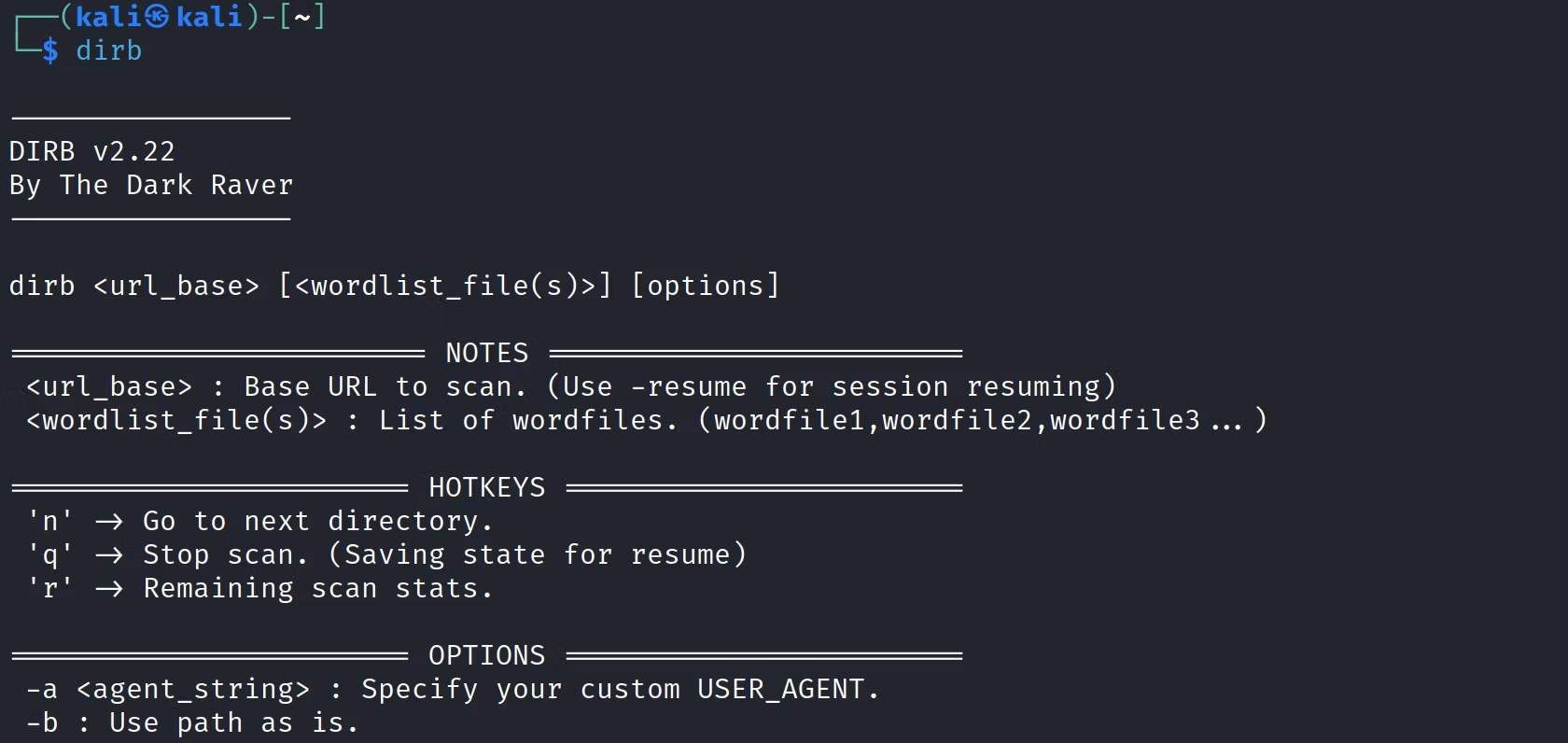
Task: Click the 'By The Dark Raver' author line
Action: click(x=151, y=185)
